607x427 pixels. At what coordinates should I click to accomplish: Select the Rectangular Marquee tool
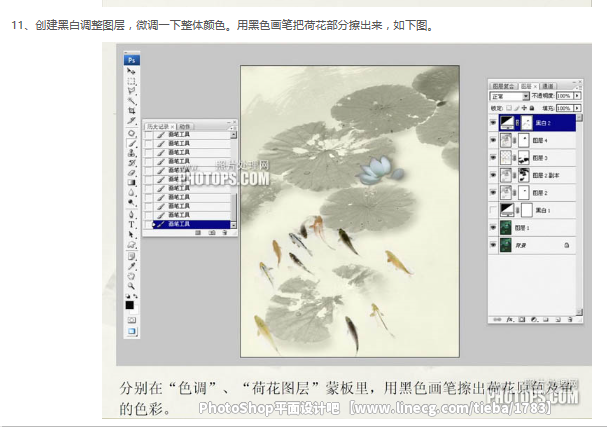pyautogui.click(x=131, y=81)
